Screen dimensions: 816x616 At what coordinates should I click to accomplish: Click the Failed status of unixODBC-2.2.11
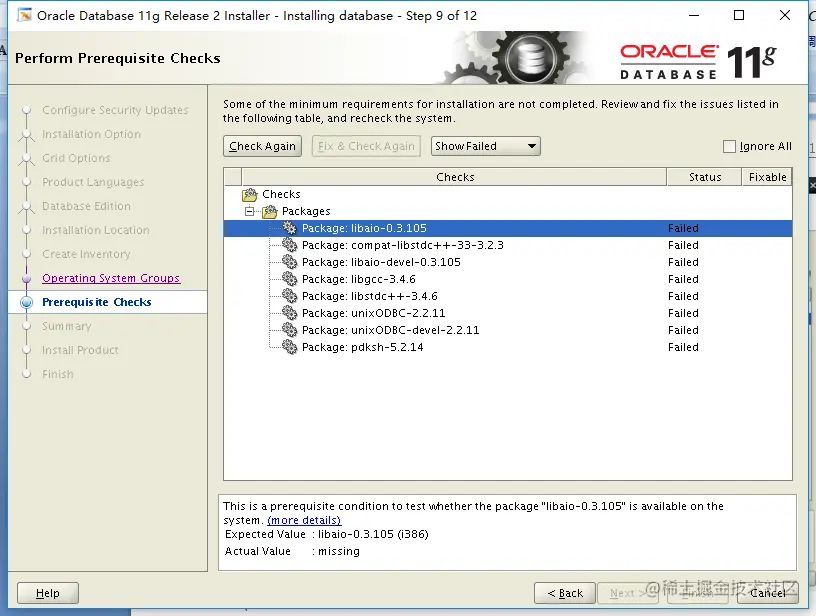pyautogui.click(x=683, y=313)
